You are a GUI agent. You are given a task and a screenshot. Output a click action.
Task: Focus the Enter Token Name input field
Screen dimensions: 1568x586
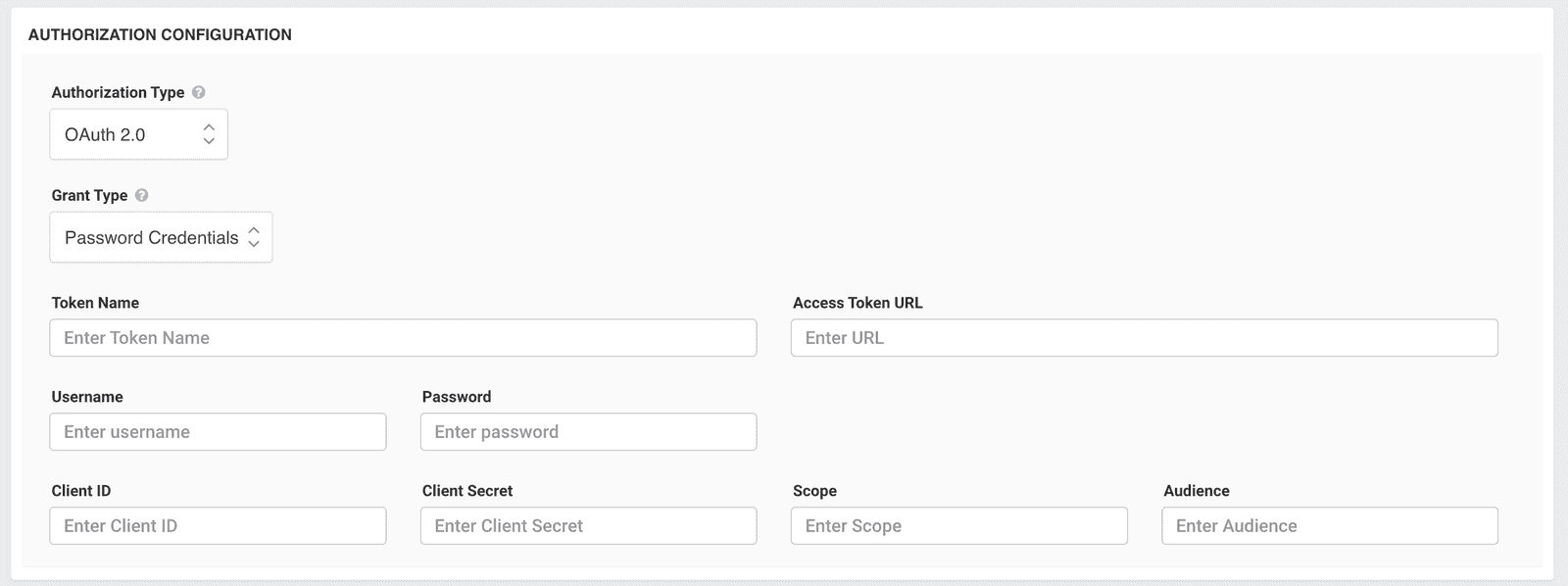coord(403,338)
